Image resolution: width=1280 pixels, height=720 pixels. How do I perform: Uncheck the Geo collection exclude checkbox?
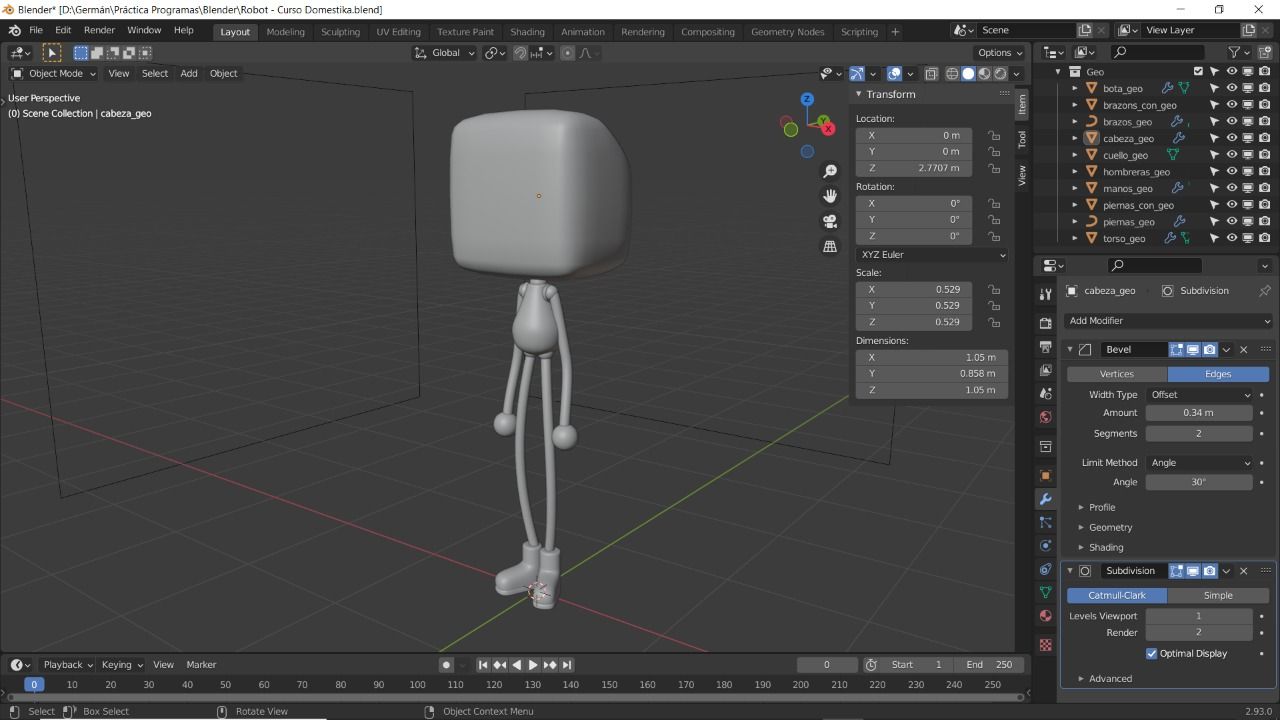point(1198,71)
